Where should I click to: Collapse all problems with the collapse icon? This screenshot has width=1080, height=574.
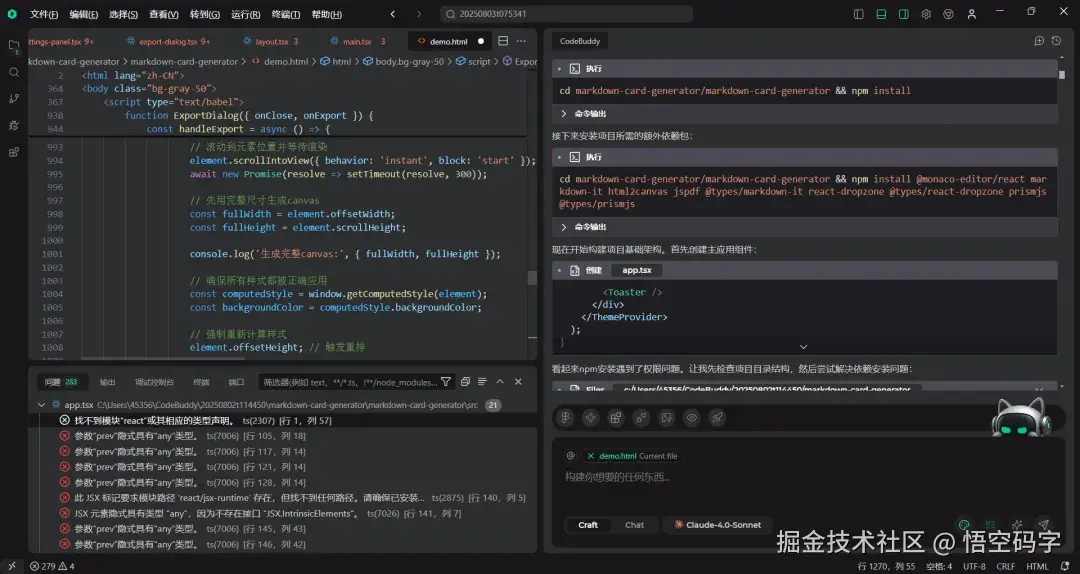[465, 382]
